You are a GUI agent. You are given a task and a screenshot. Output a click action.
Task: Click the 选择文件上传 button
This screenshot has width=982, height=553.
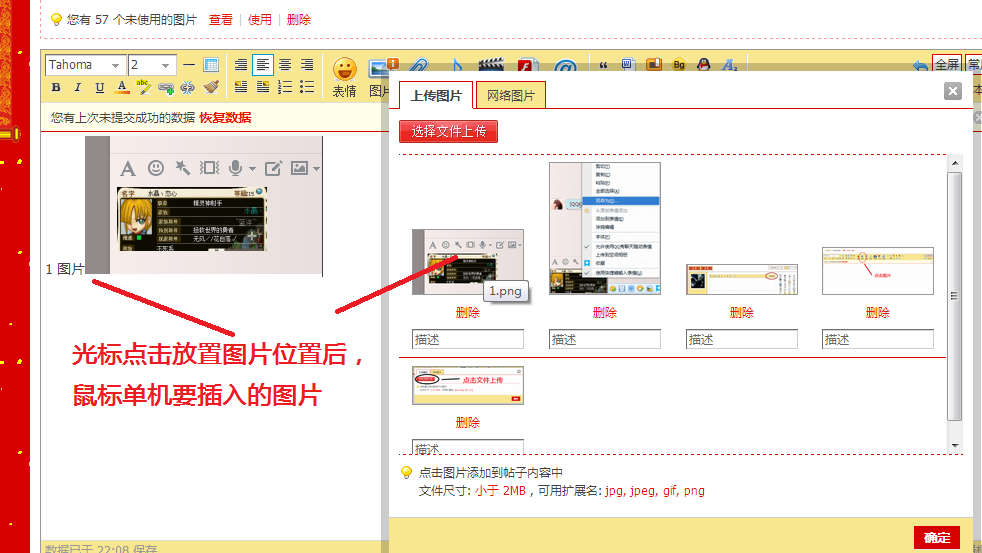click(x=448, y=132)
